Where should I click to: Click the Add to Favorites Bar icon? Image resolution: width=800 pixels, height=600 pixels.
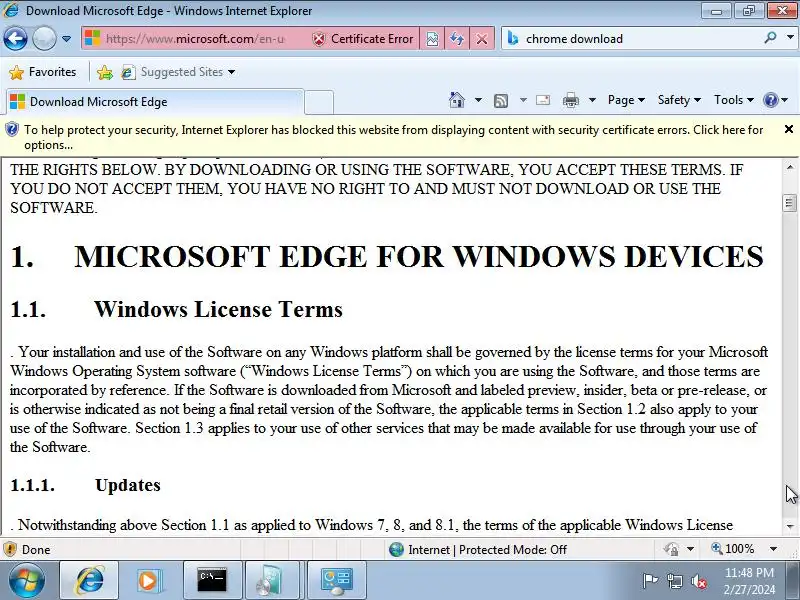click(x=105, y=72)
